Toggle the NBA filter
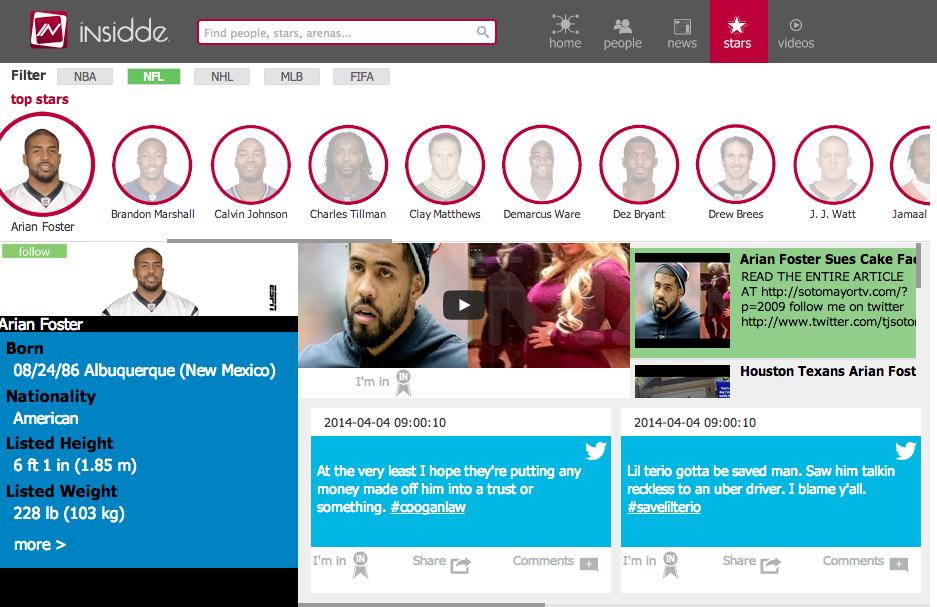937x607 pixels. tap(84, 77)
